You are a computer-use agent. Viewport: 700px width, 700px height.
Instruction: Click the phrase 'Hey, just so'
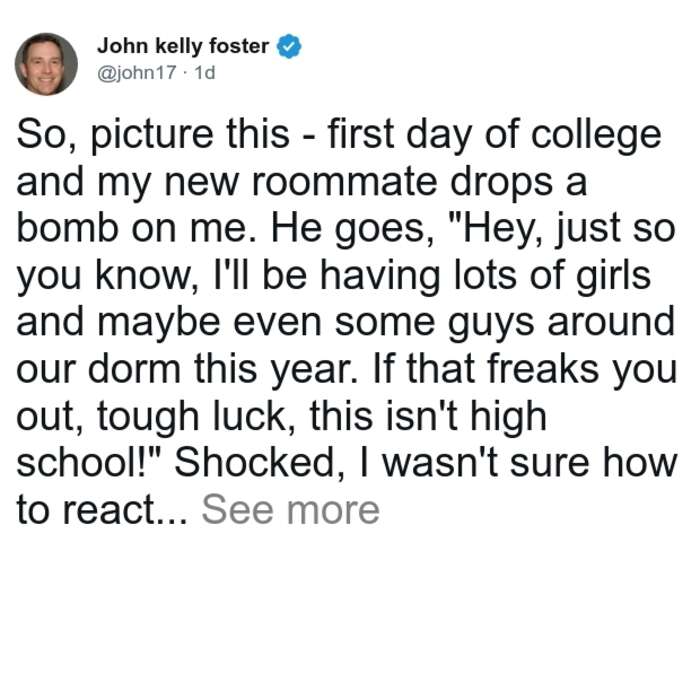click(x=570, y=229)
